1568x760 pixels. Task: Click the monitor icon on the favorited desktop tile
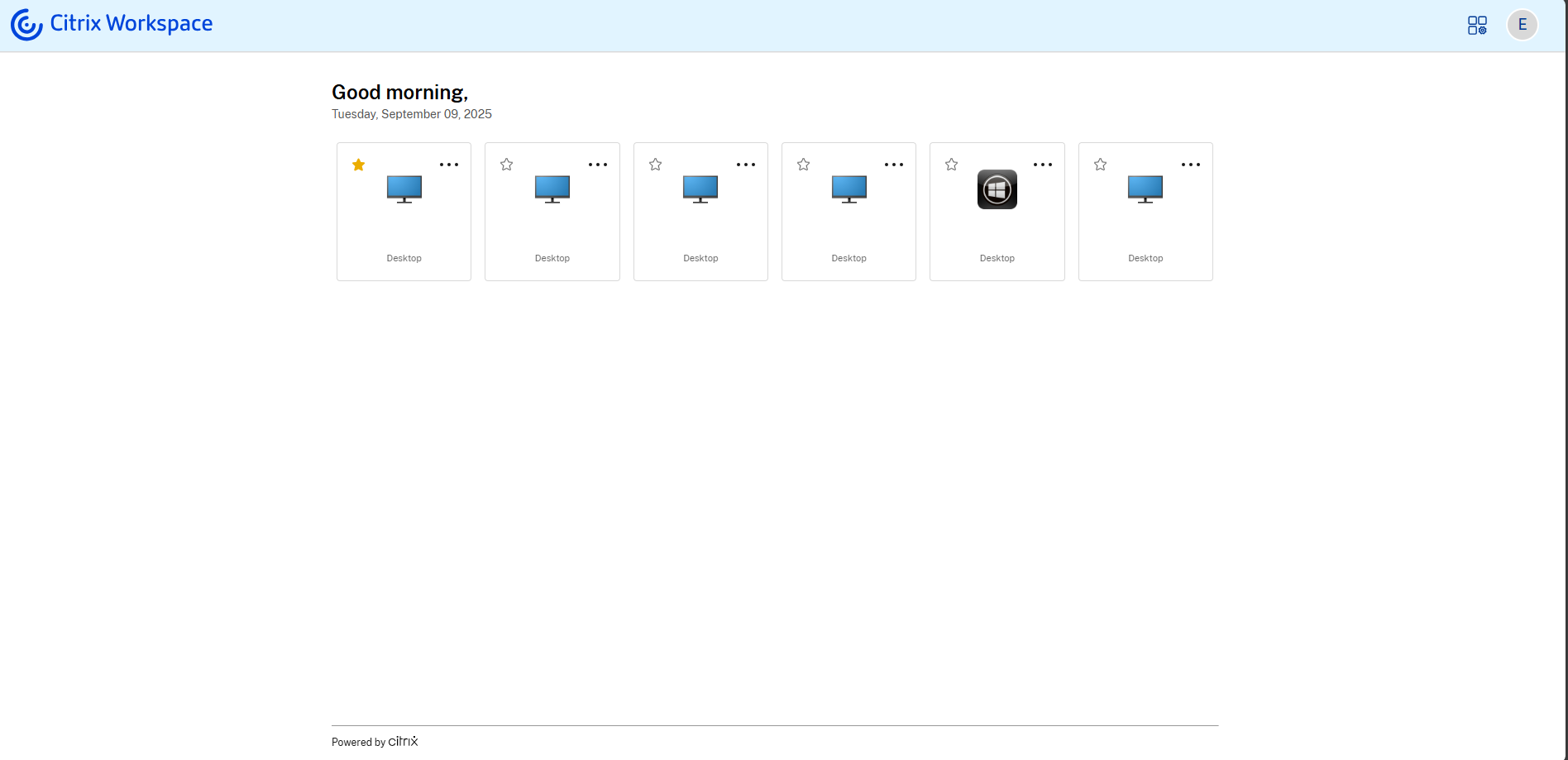pos(404,189)
